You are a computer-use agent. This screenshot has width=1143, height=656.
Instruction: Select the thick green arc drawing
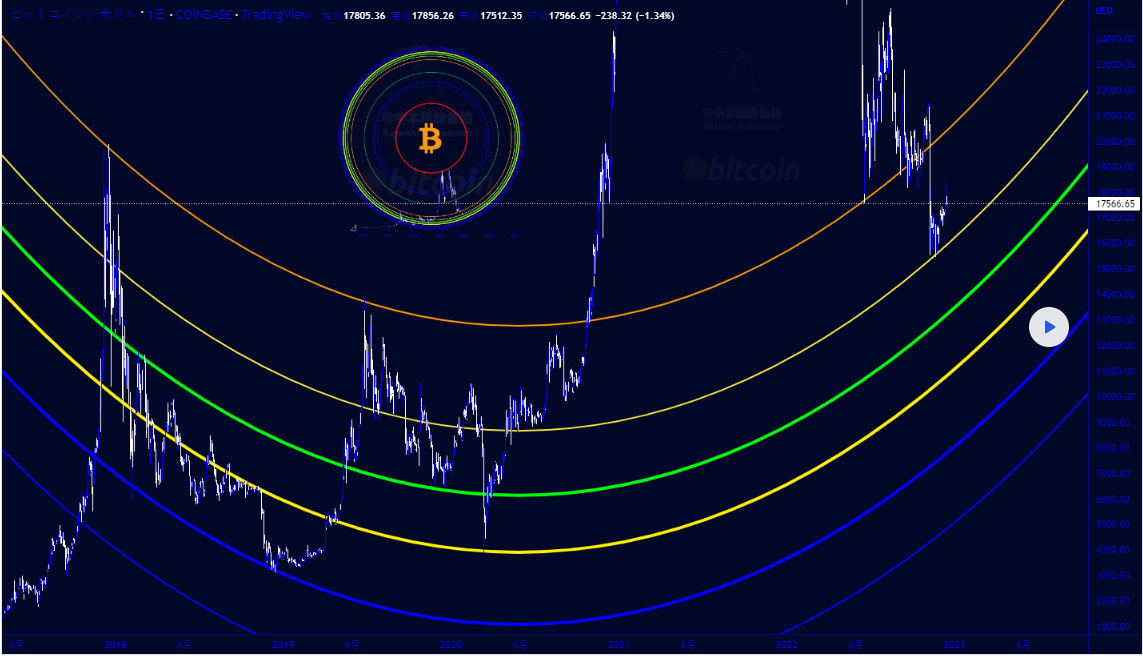(520, 494)
